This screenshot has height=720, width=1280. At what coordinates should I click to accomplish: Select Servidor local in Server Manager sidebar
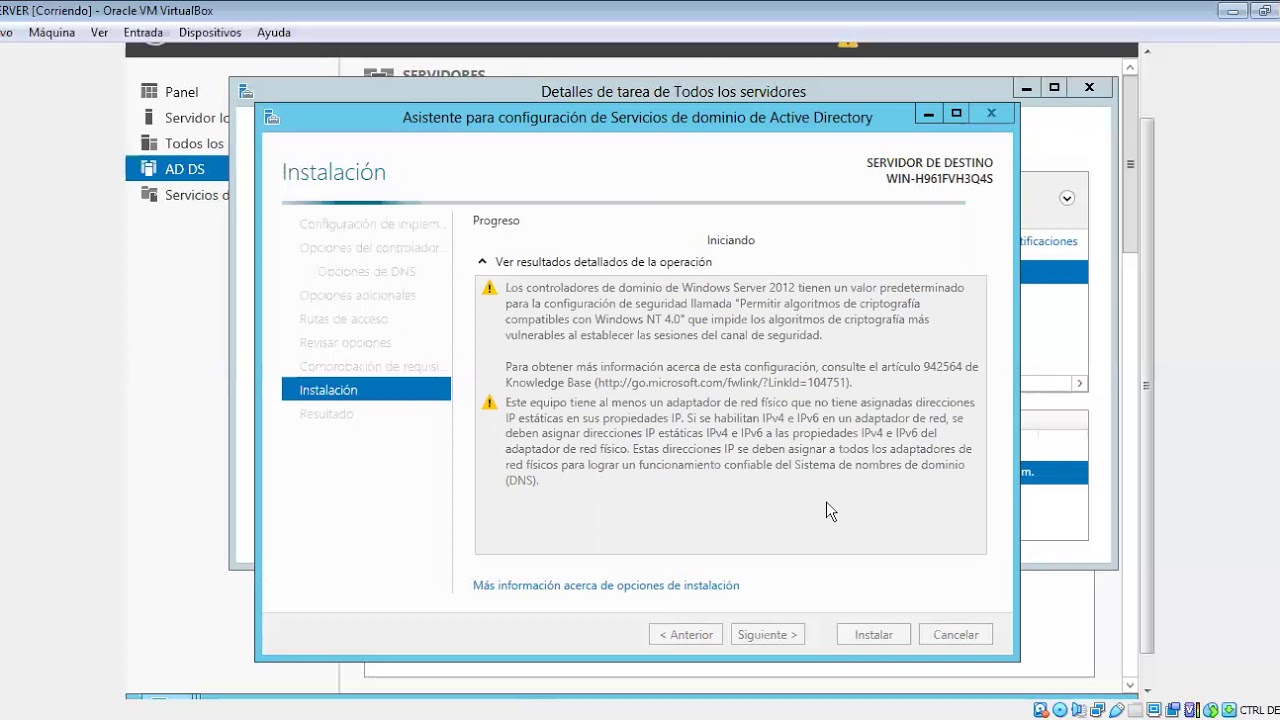pos(196,118)
